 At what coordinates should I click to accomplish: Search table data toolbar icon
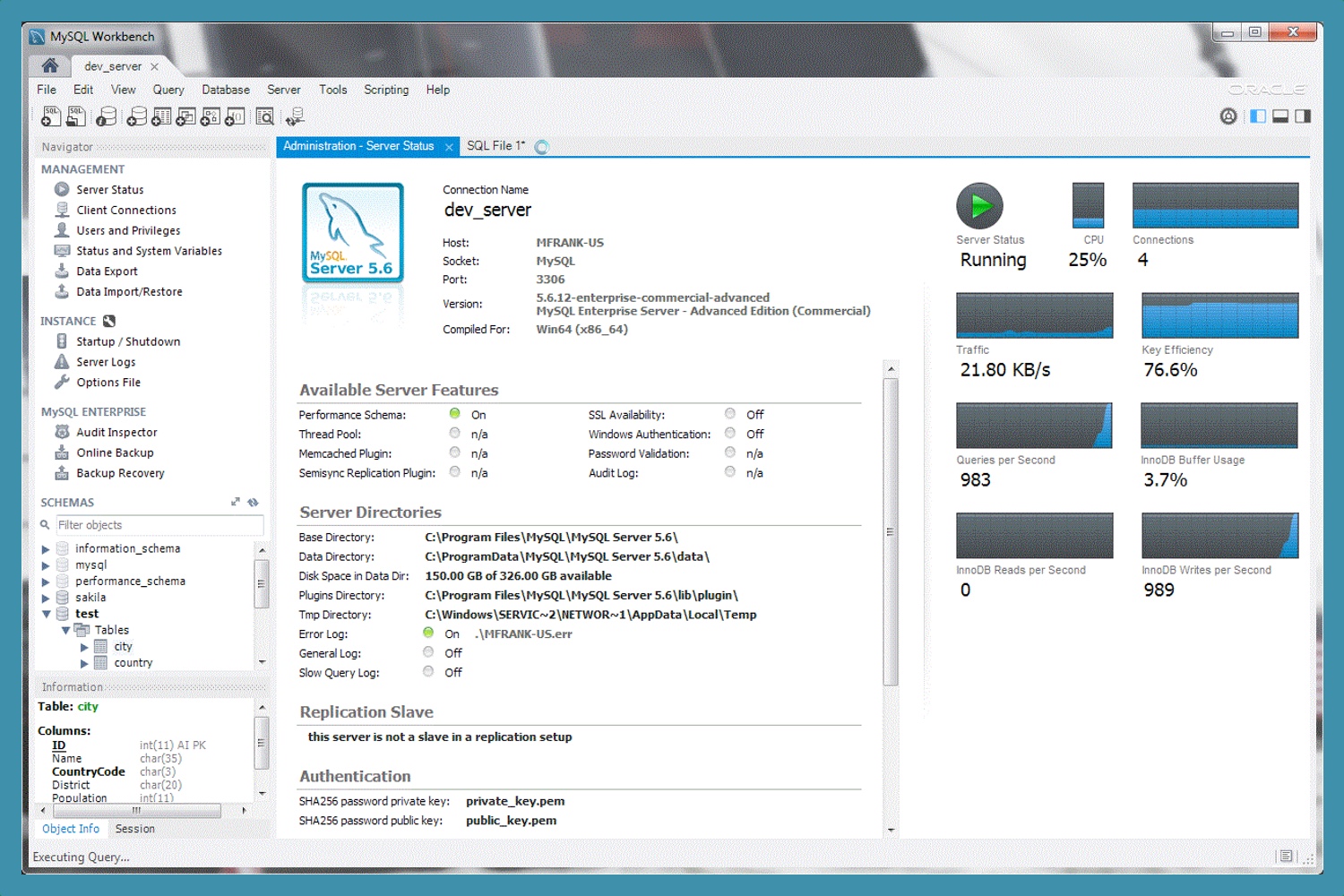(265, 116)
